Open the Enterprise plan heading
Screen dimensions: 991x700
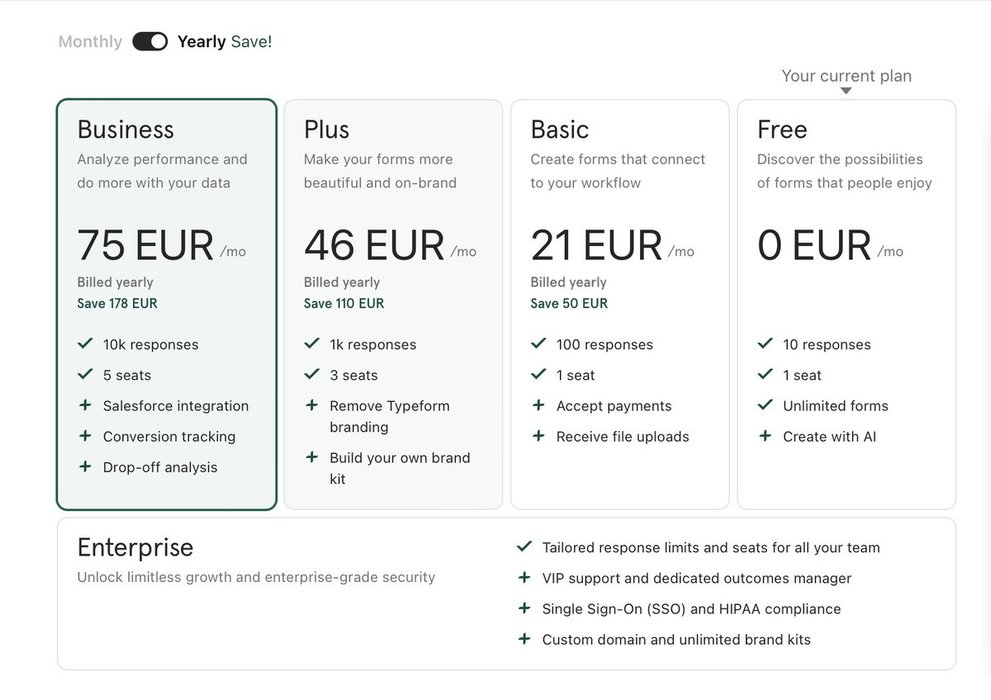[x=135, y=548]
